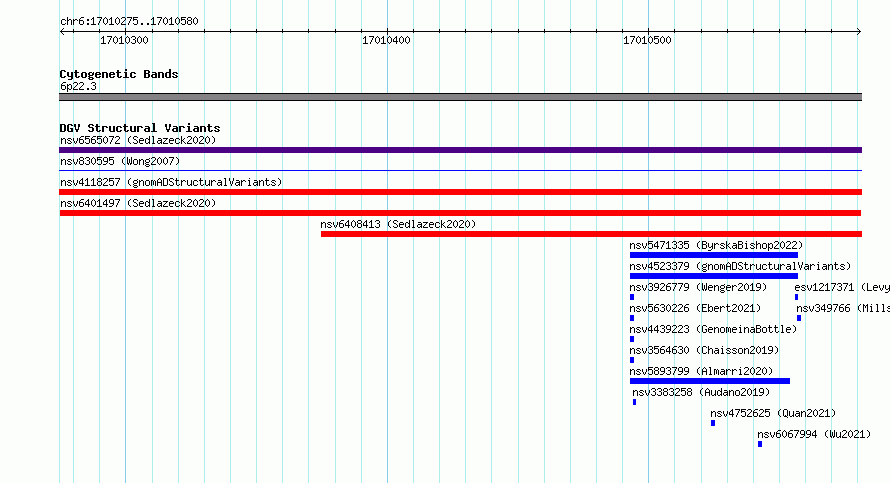Select the DGV Structural Variants track title
The image size is (890, 483).
(x=140, y=128)
